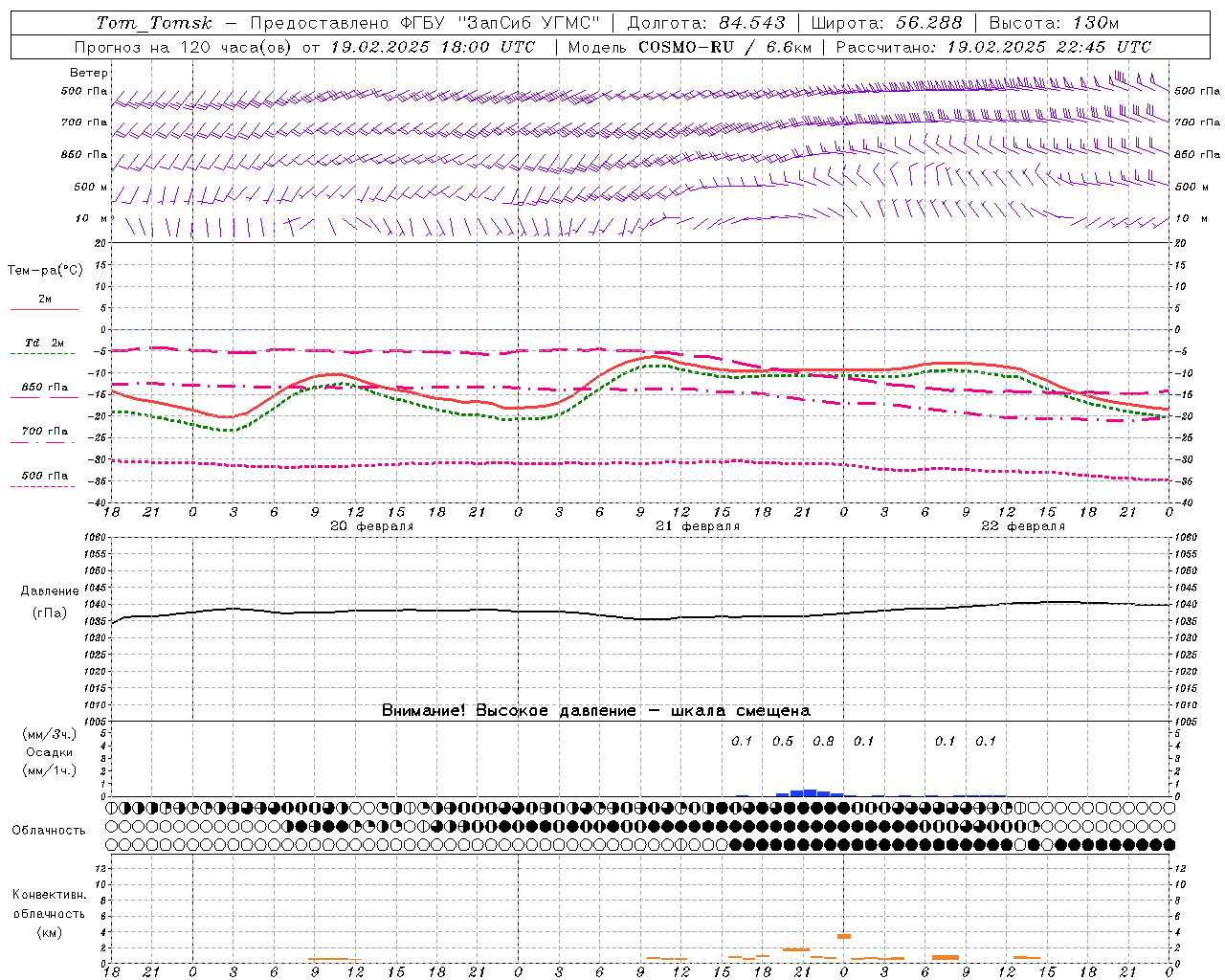Viewport: 1225px width, 980px height.
Task: Click the black pressure curve line
Action: (641, 618)
